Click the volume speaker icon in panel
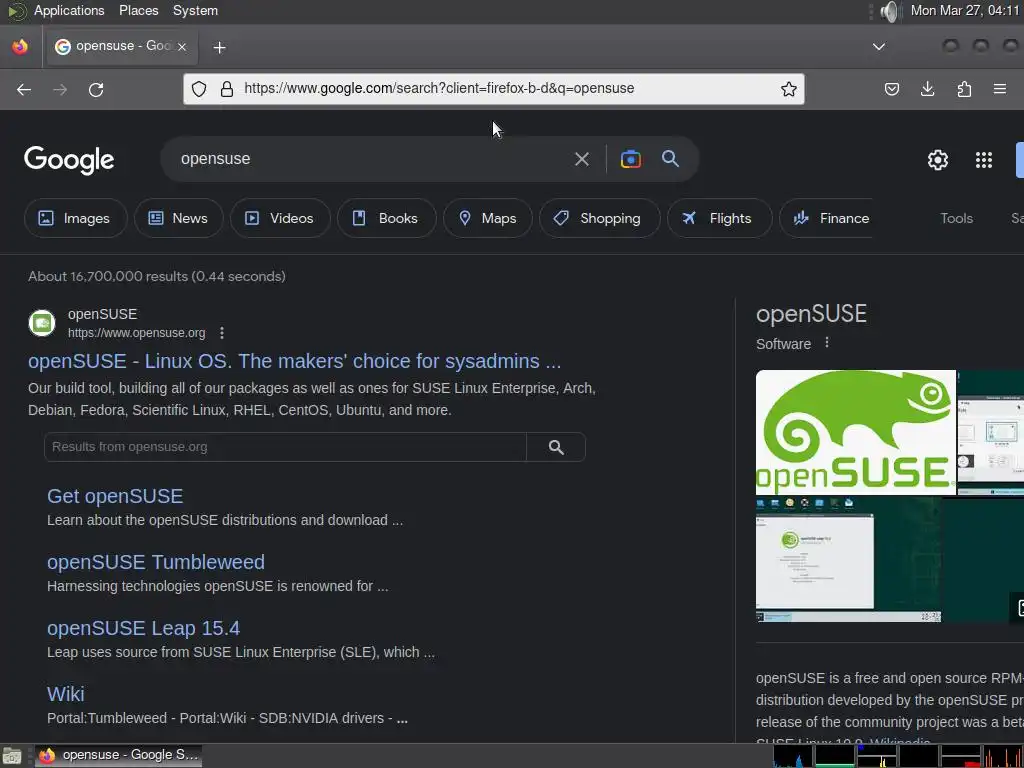Screen dimensions: 1024x768 tap(889, 11)
